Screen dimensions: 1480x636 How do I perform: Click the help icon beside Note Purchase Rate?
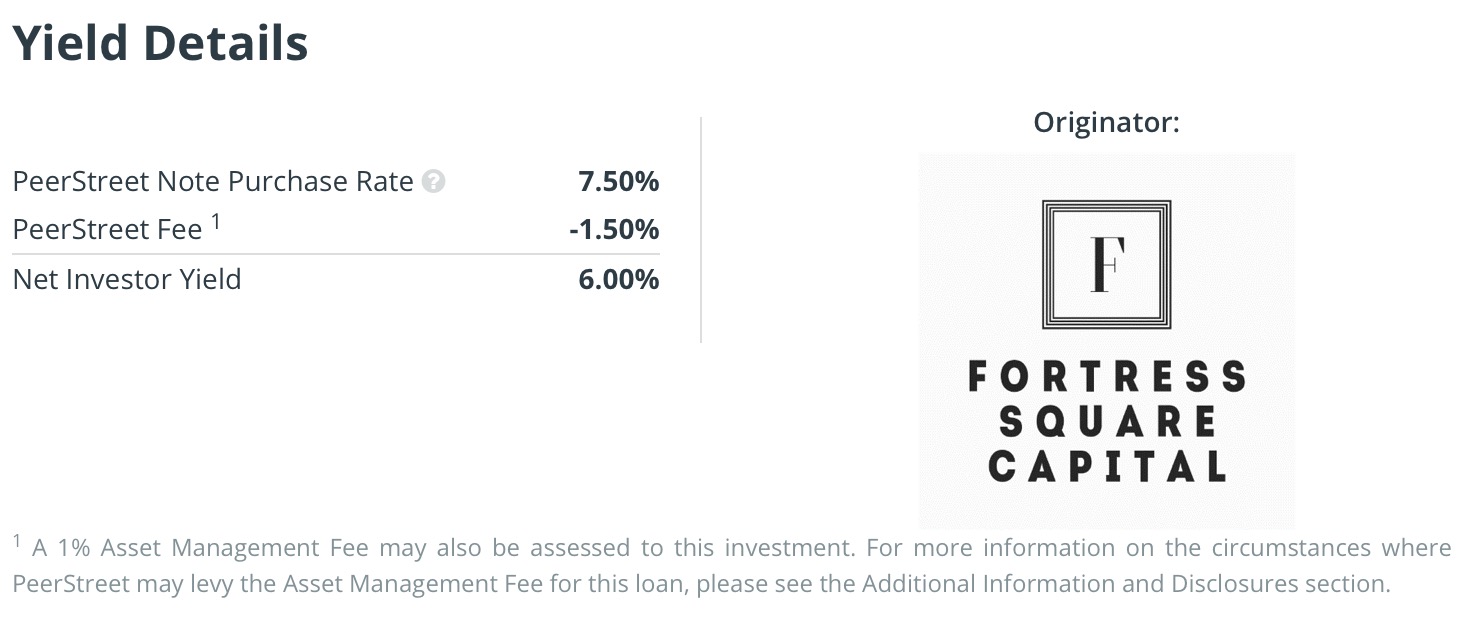[x=433, y=182]
